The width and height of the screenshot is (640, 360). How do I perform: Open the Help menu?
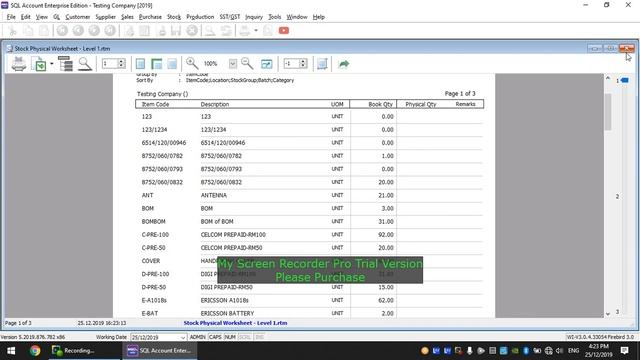click(x=319, y=17)
